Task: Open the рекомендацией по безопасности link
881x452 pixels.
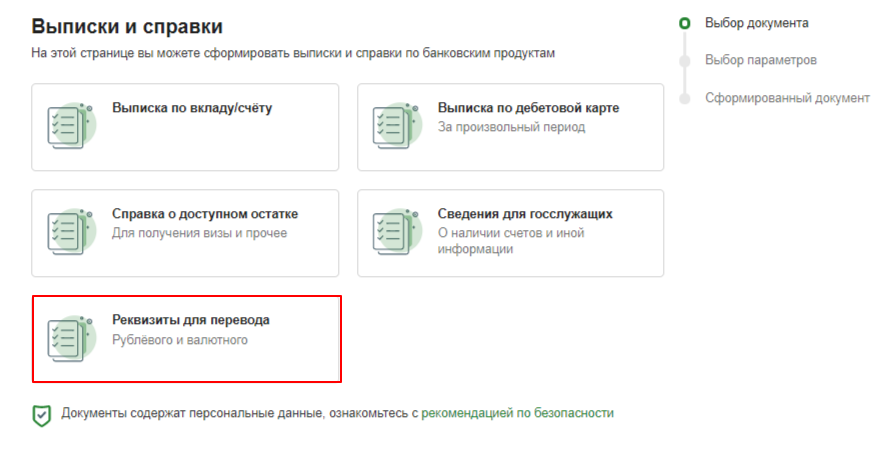Action: coord(517,412)
